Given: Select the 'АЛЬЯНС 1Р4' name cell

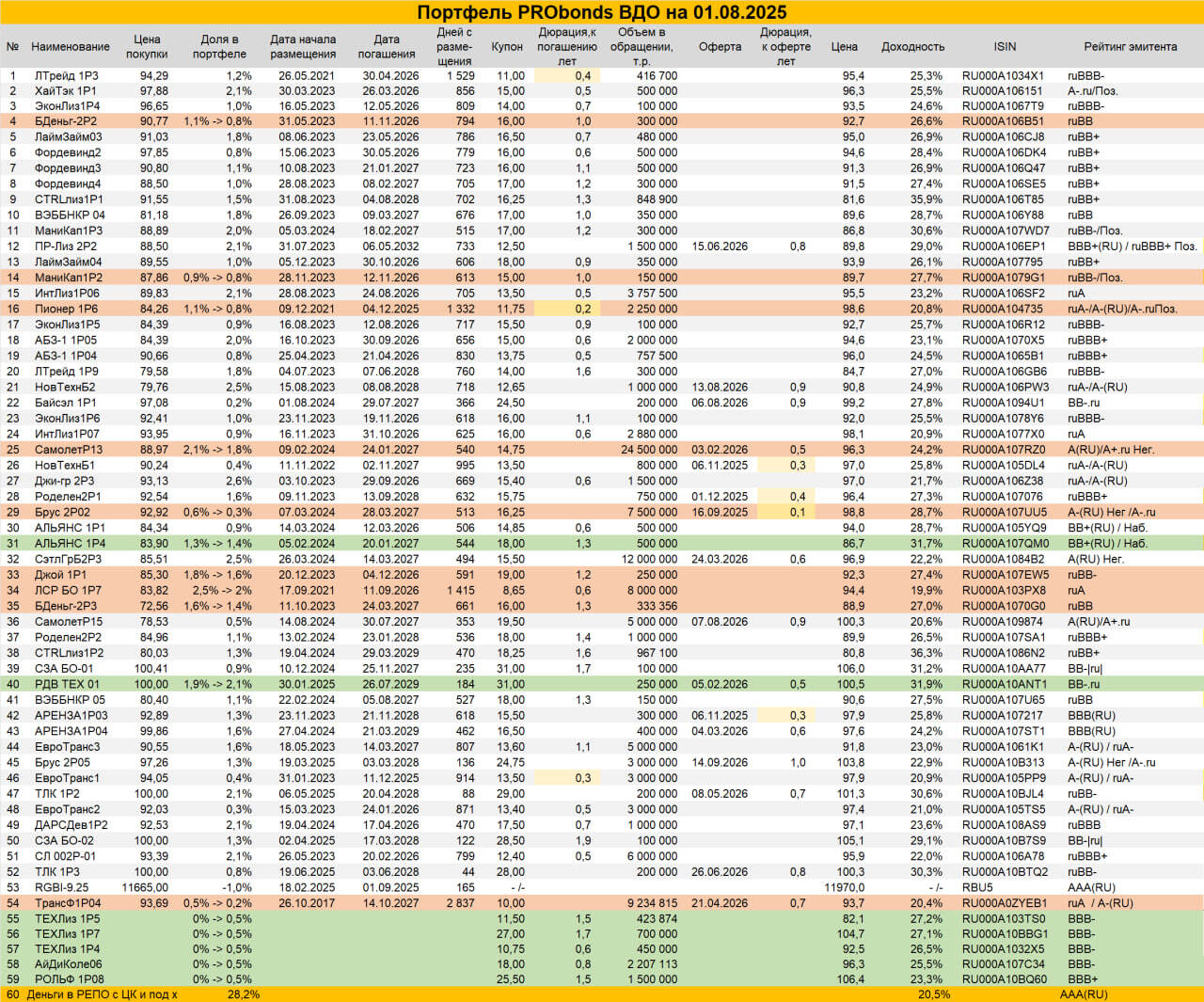Looking at the screenshot, I should pyautogui.click(x=70, y=543).
